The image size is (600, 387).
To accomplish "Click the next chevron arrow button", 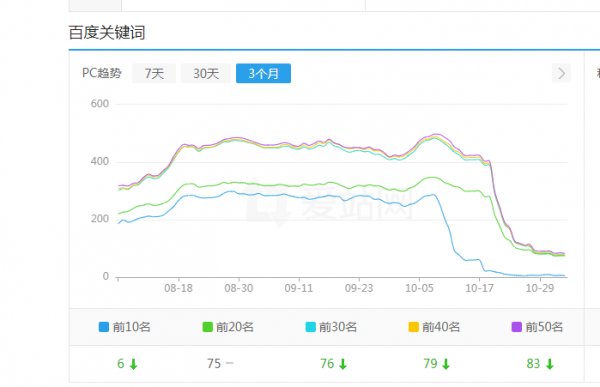I will tap(561, 73).
